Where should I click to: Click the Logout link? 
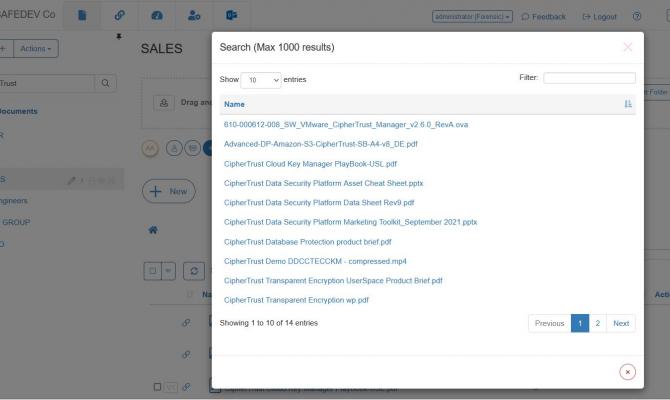(x=599, y=17)
